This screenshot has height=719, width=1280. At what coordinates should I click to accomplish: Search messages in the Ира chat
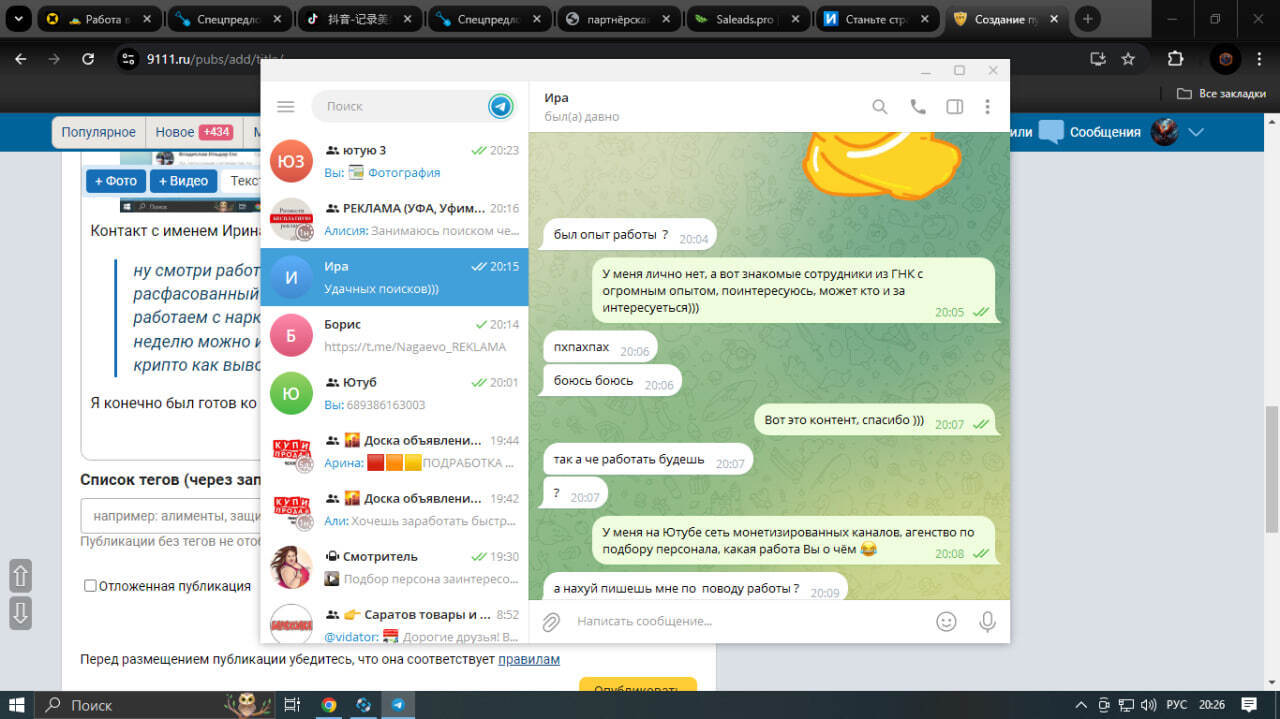point(879,106)
